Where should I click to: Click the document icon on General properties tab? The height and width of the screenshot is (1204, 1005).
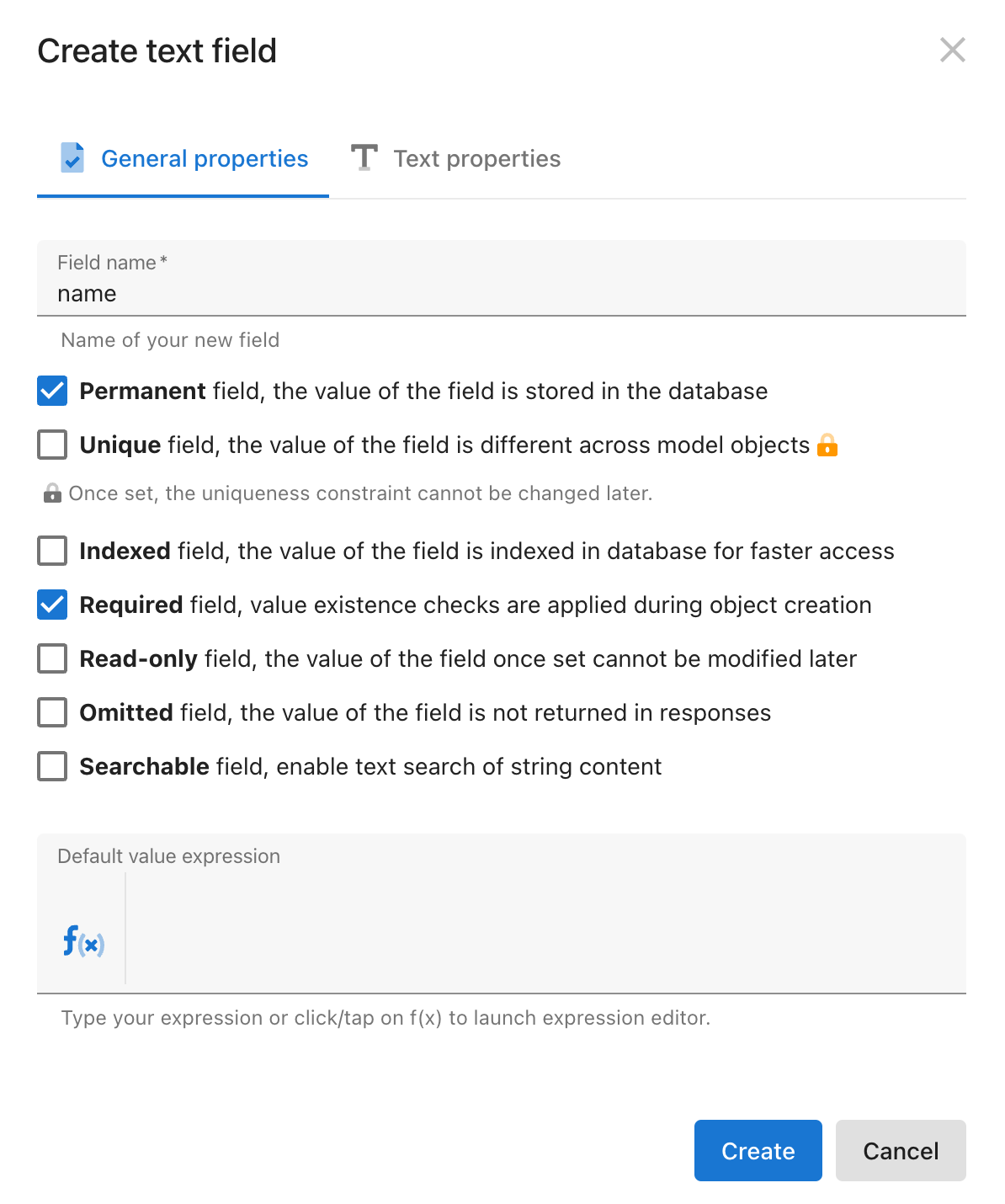pyautogui.click(x=72, y=157)
